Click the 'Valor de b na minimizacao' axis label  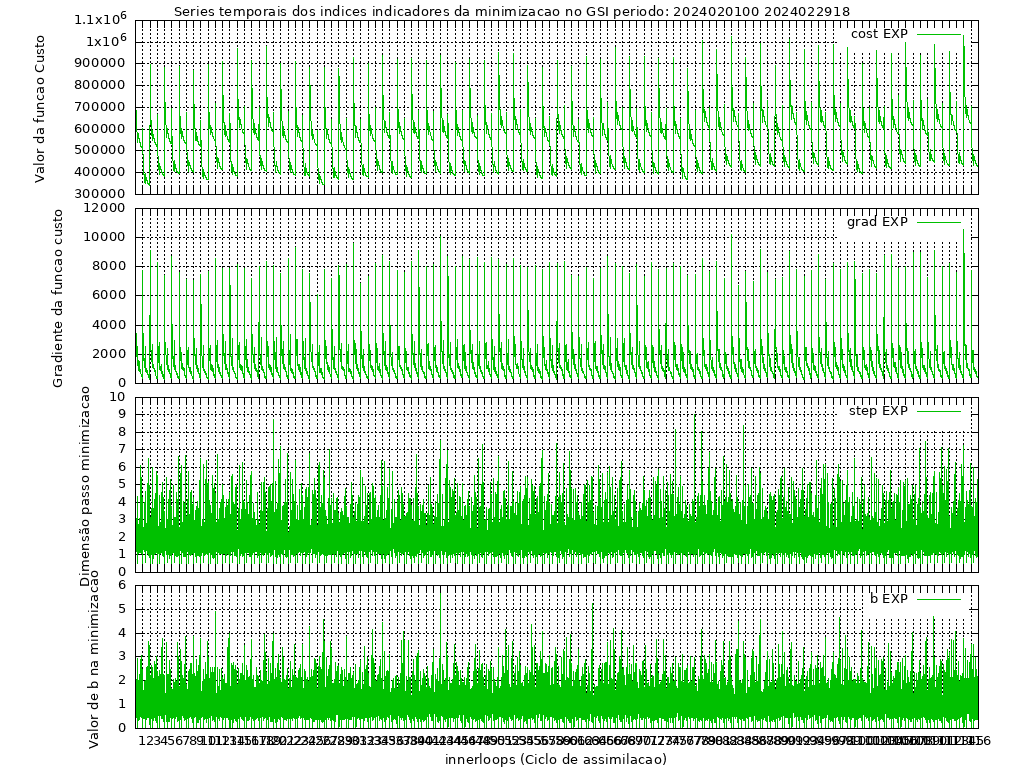[x=94, y=658]
